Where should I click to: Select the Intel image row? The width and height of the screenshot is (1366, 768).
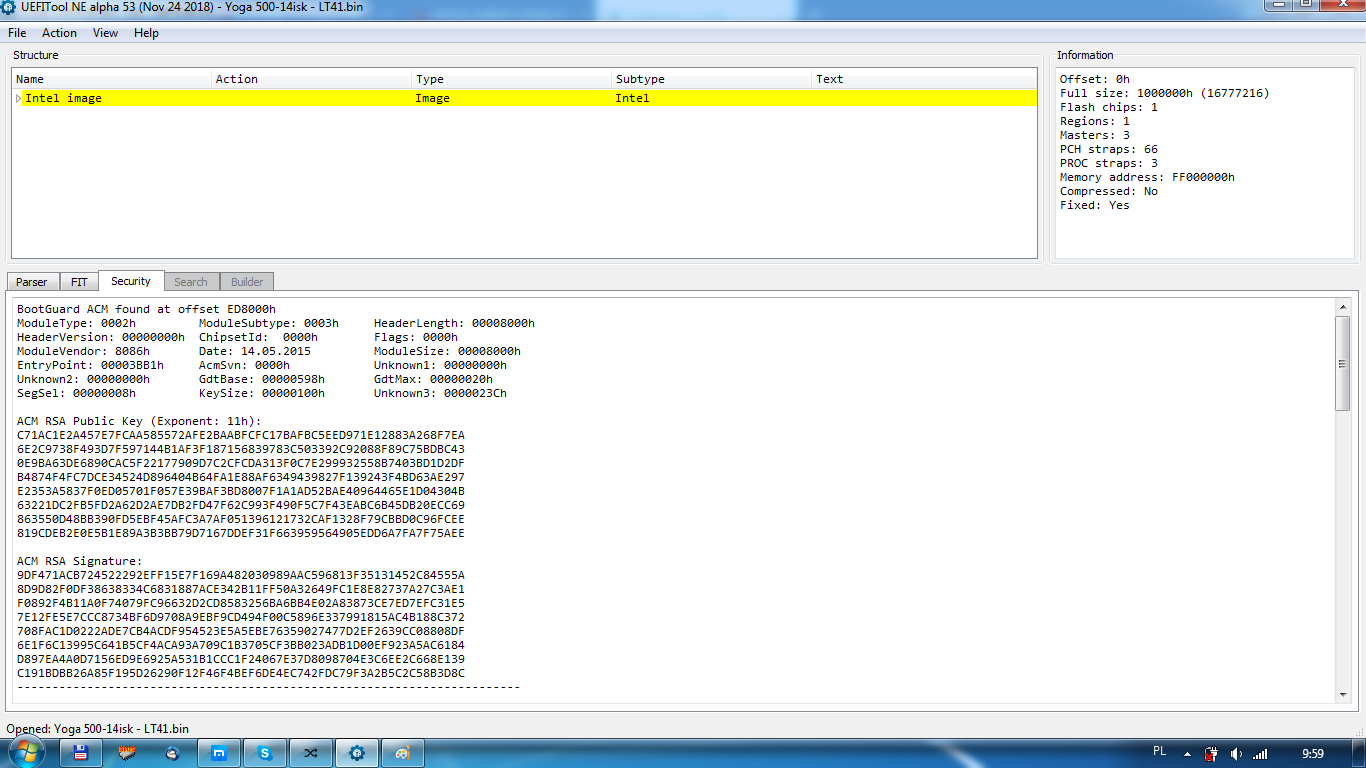click(524, 98)
